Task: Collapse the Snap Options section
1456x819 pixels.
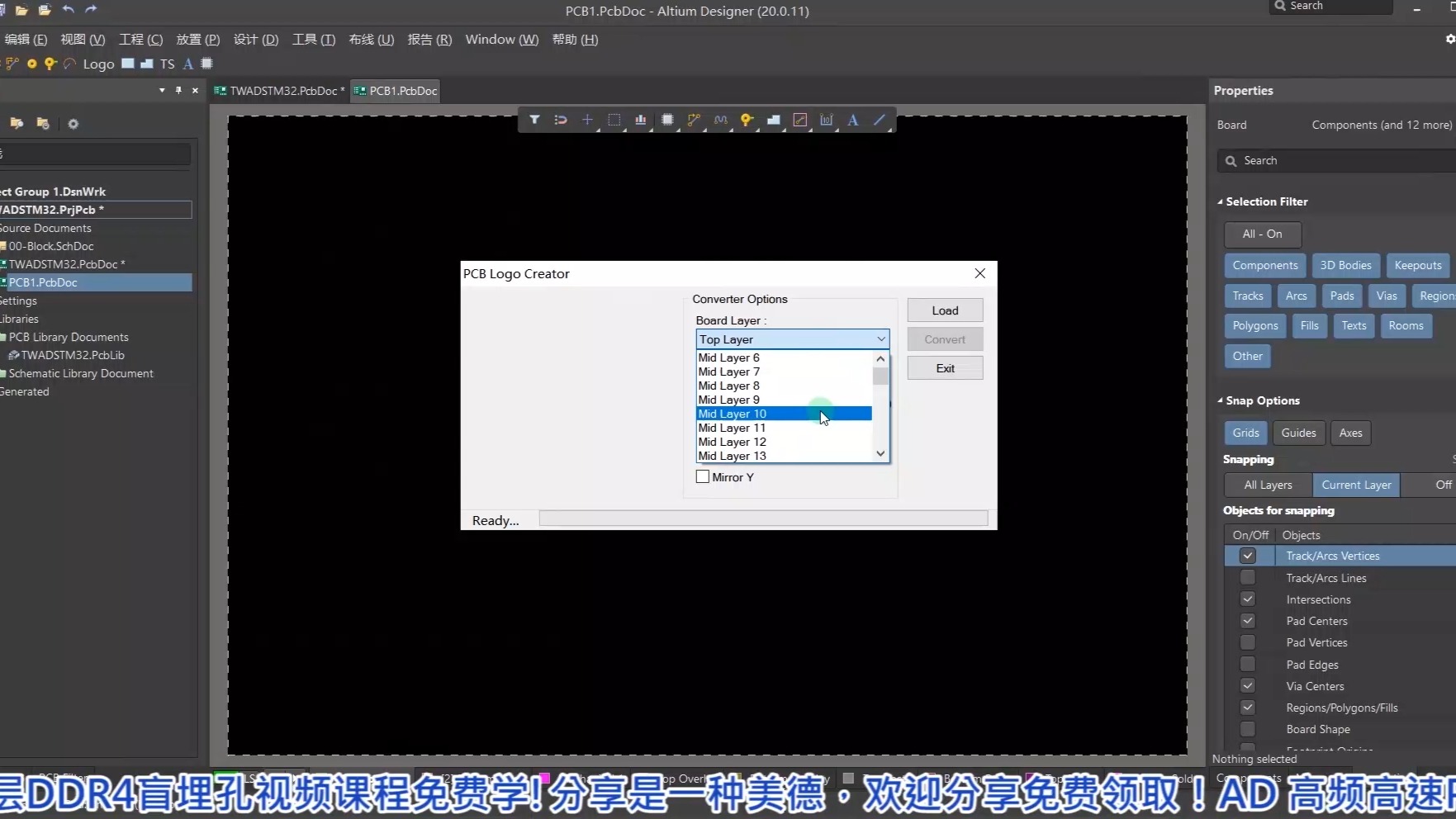Action: pos(1221,400)
